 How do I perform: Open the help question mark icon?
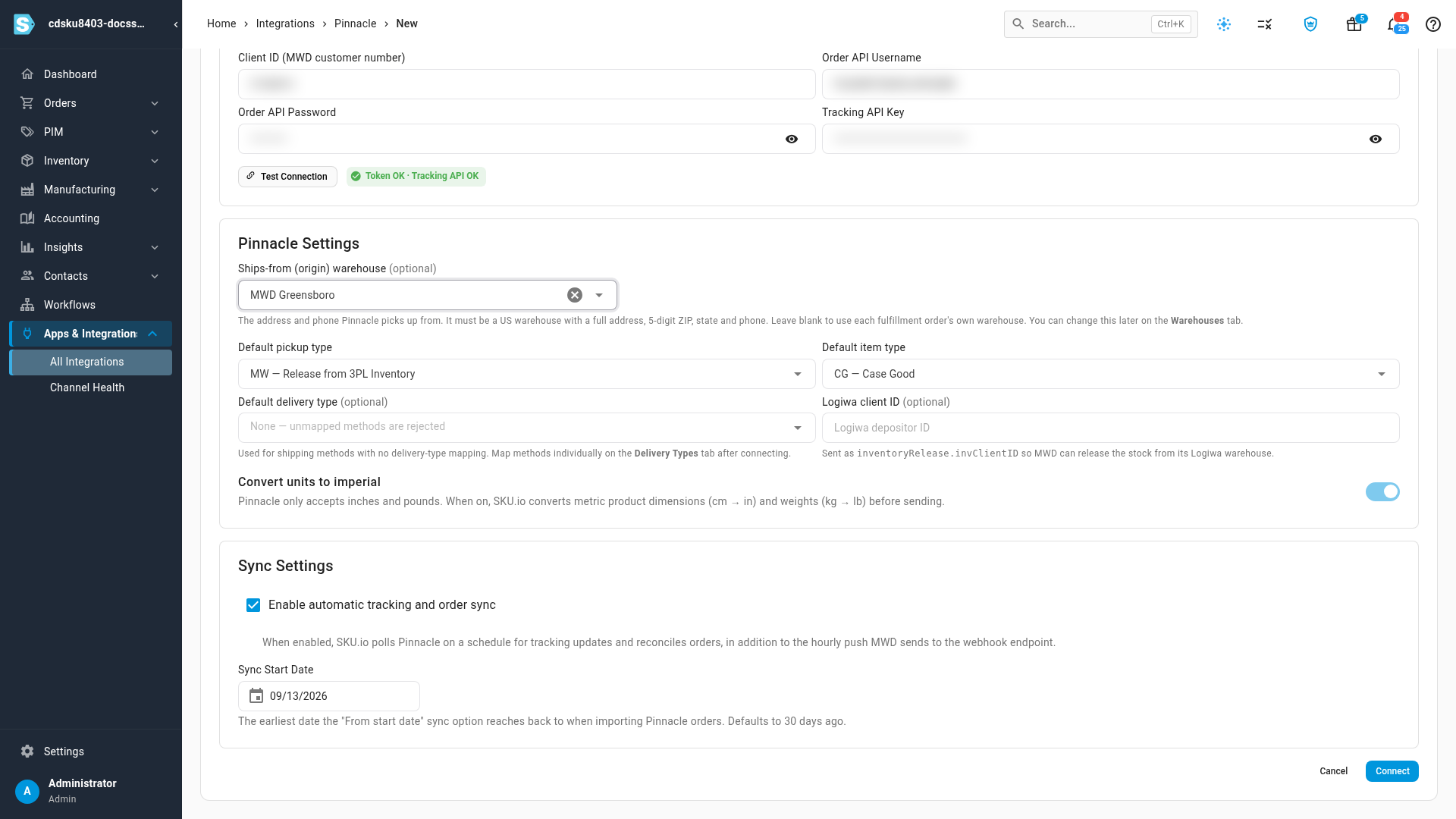coord(1433,24)
